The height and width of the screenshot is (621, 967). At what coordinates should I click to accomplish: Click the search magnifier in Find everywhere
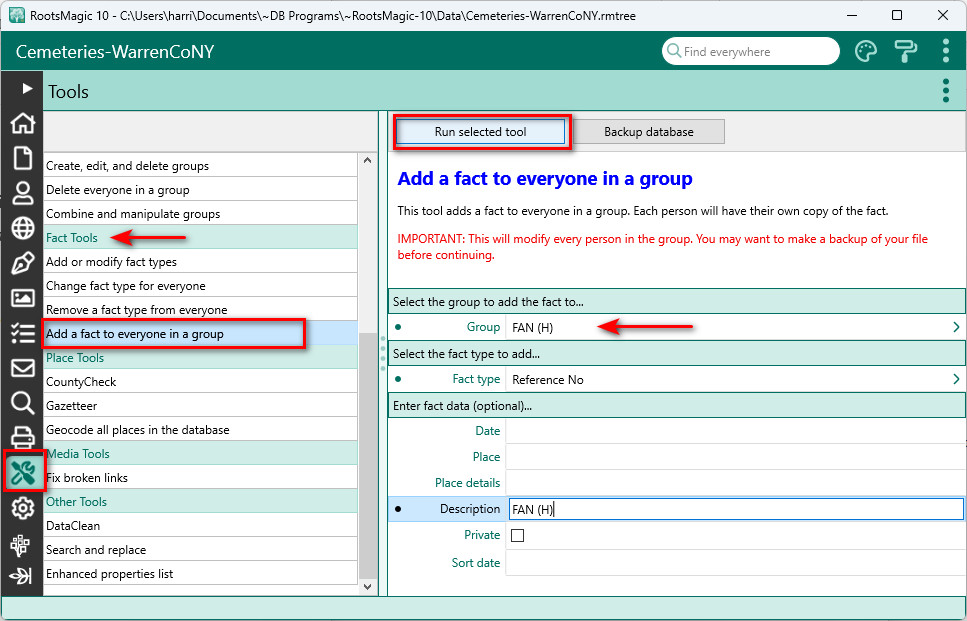[x=674, y=51]
